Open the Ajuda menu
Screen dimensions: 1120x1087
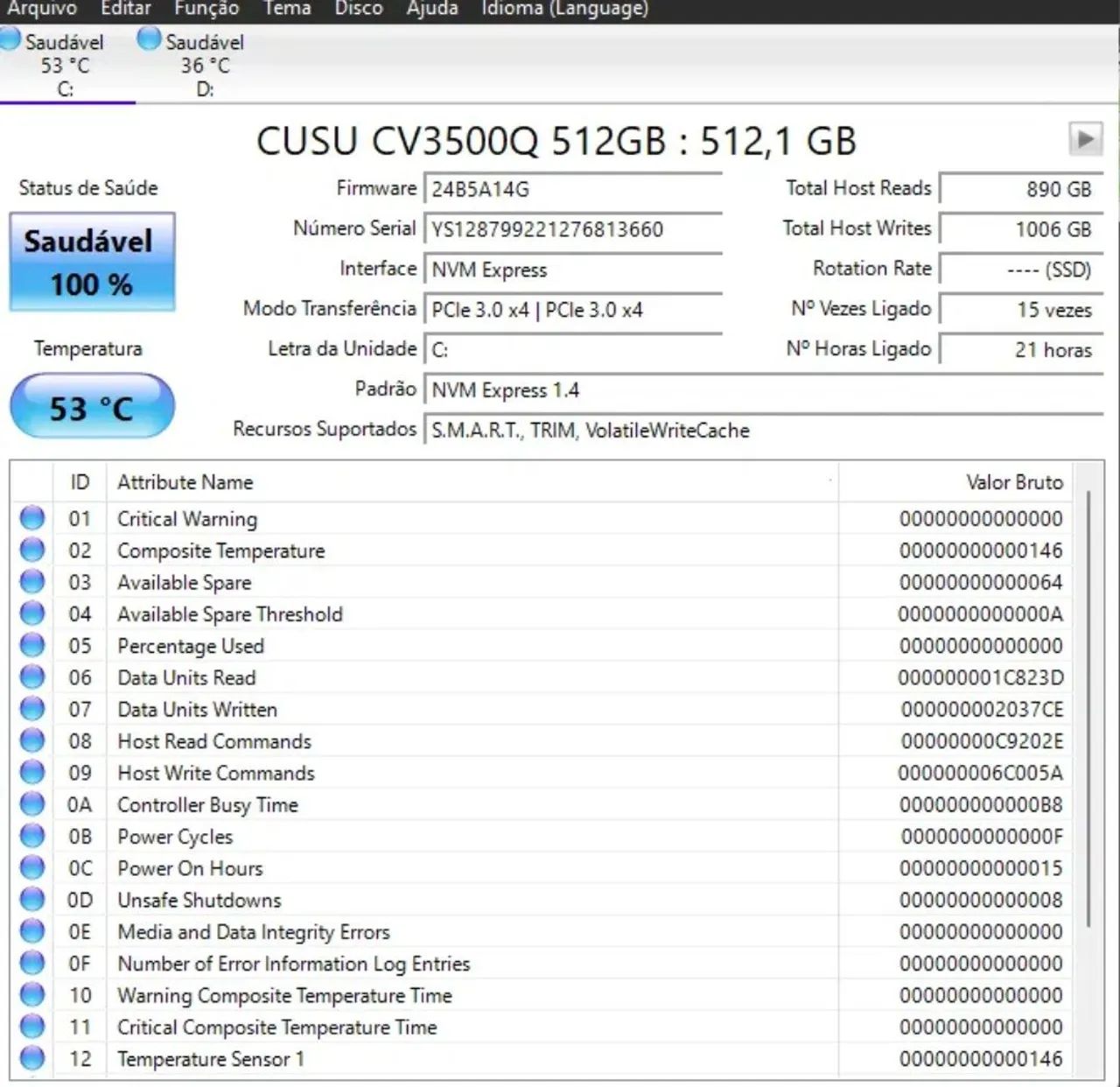tap(432, 9)
